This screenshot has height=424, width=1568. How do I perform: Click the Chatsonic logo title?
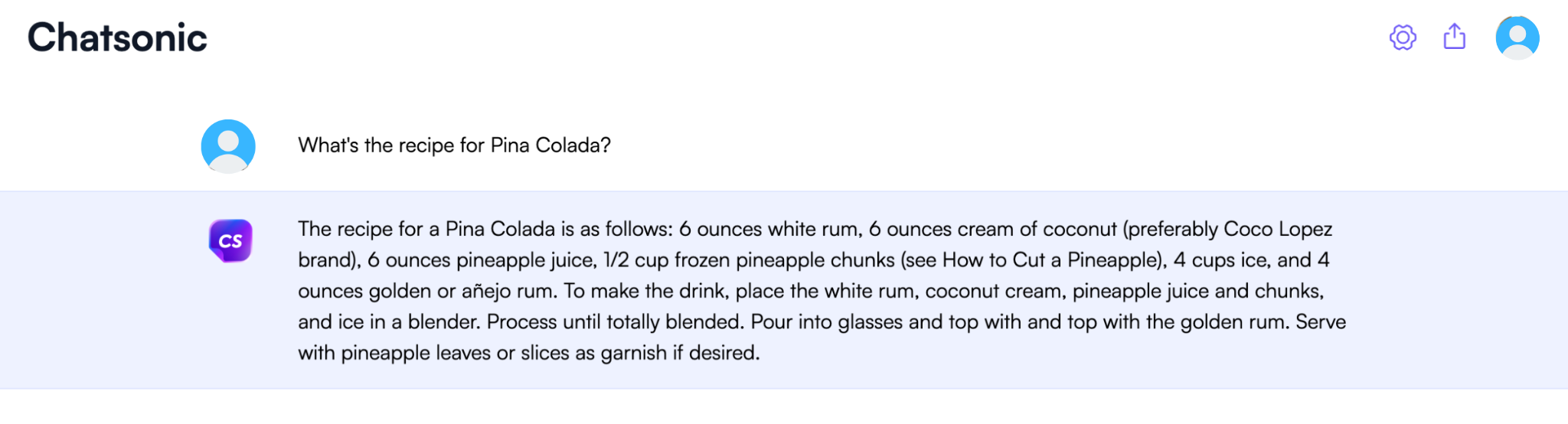[117, 38]
